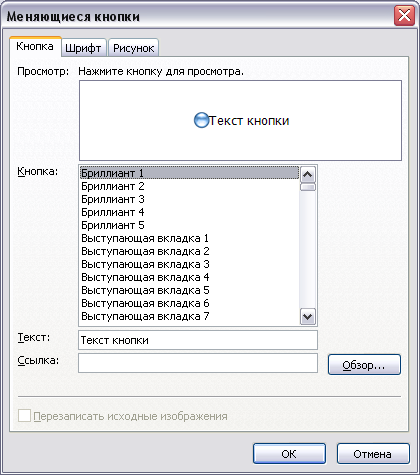The image size is (420, 475).
Task: Choose Выступающая вкладка 4 style
Action: [189, 277]
